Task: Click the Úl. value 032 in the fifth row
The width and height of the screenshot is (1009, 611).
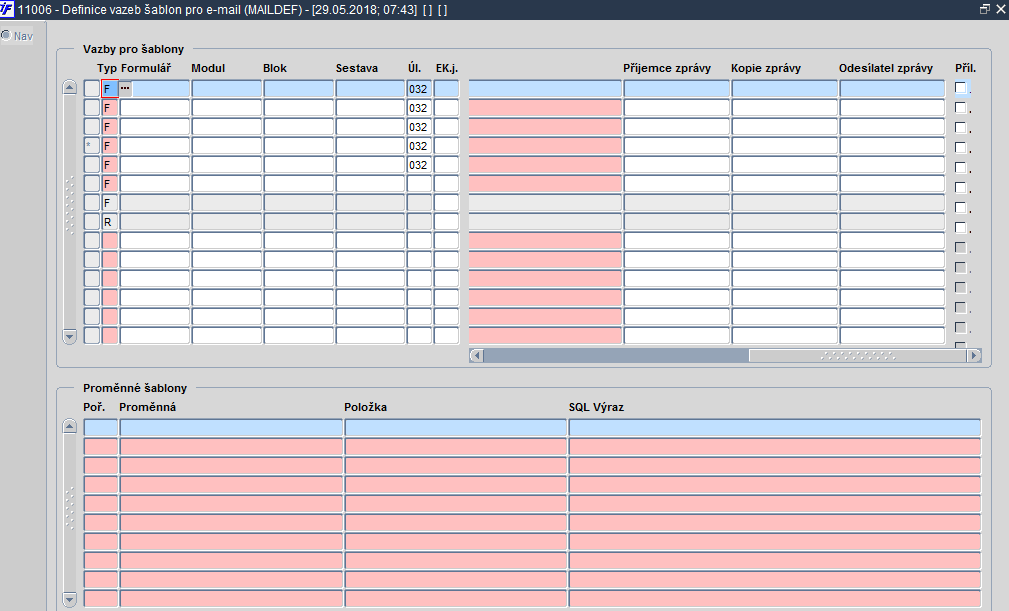Action: tap(419, 165)
